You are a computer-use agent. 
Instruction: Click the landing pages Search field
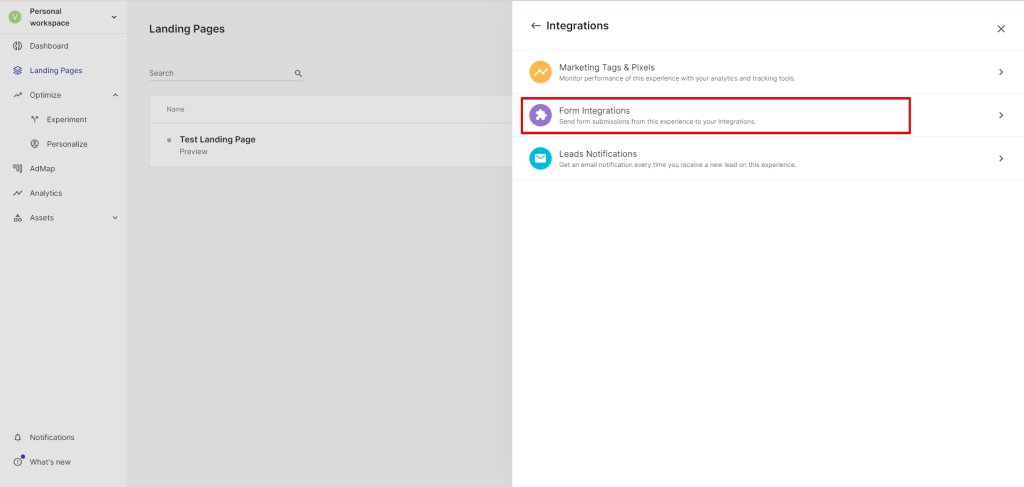tap(220, 74)
